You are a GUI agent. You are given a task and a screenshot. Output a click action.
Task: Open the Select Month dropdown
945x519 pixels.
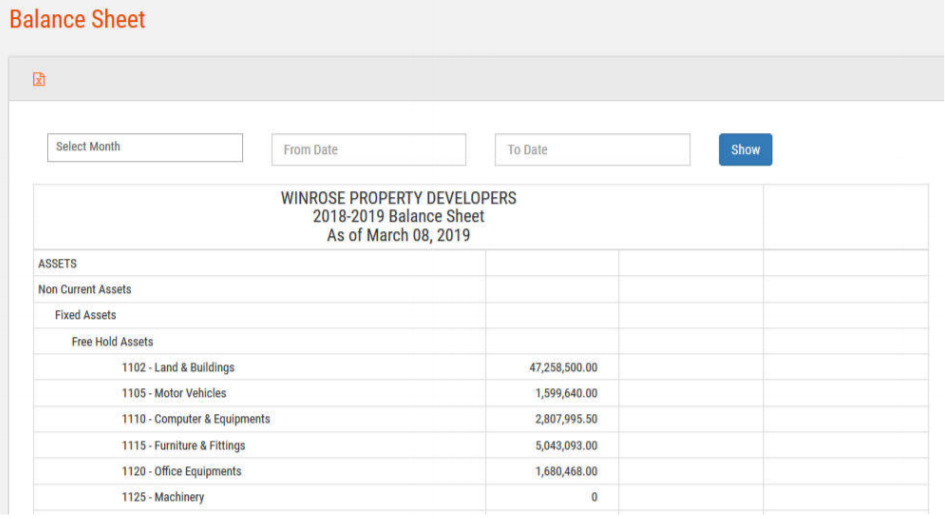[x=145, y=147]
